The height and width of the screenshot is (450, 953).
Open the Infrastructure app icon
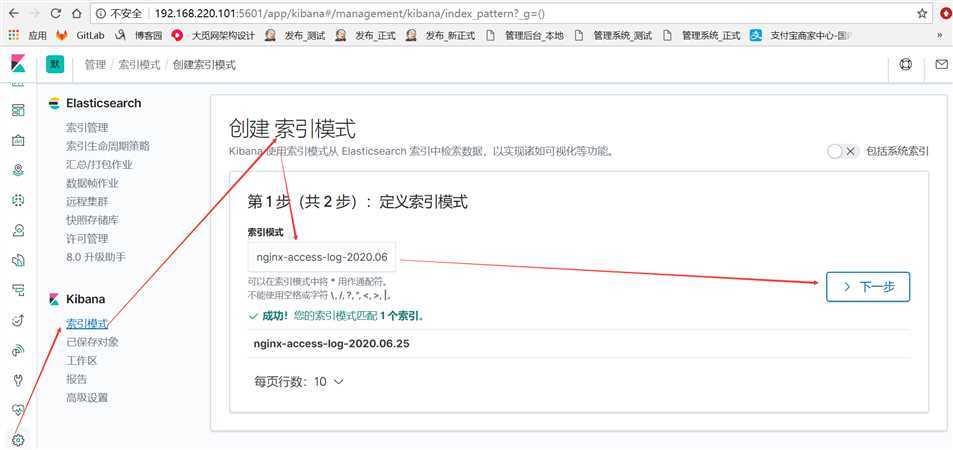pyautogui.click(x=18, y=230)
